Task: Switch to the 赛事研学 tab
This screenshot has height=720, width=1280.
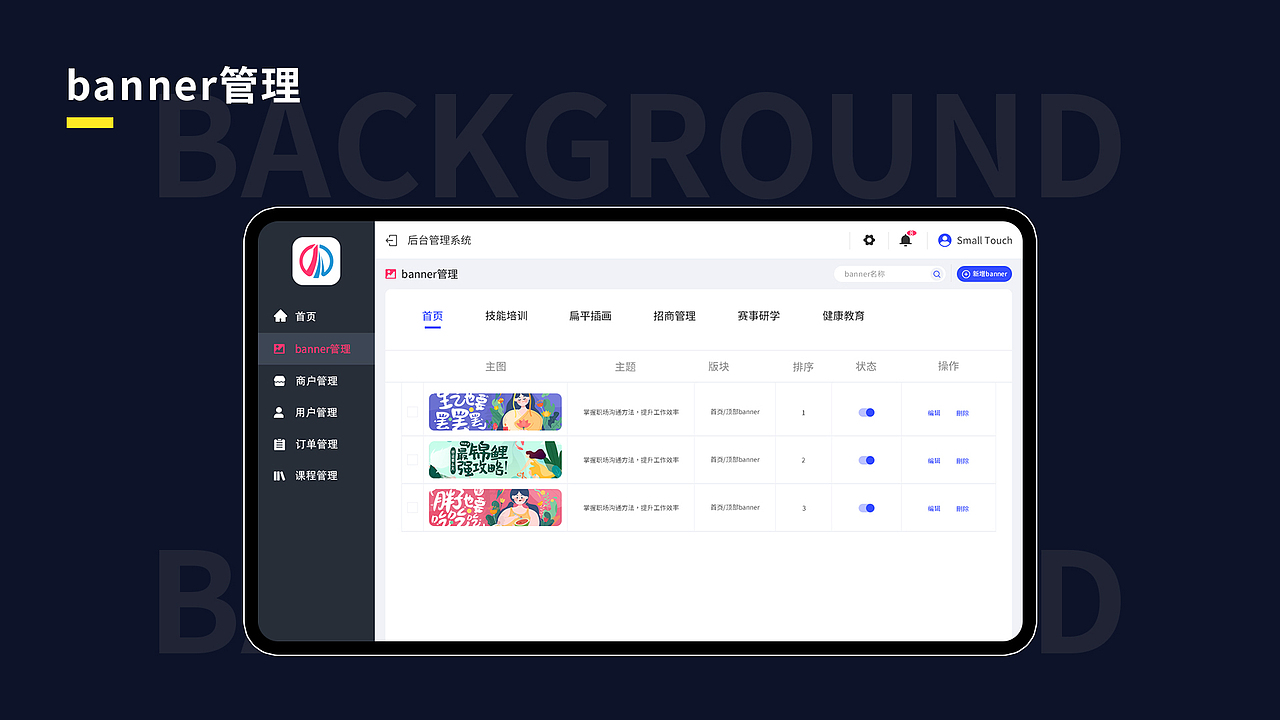Action: pyautogui.click(x=759, y=316)
